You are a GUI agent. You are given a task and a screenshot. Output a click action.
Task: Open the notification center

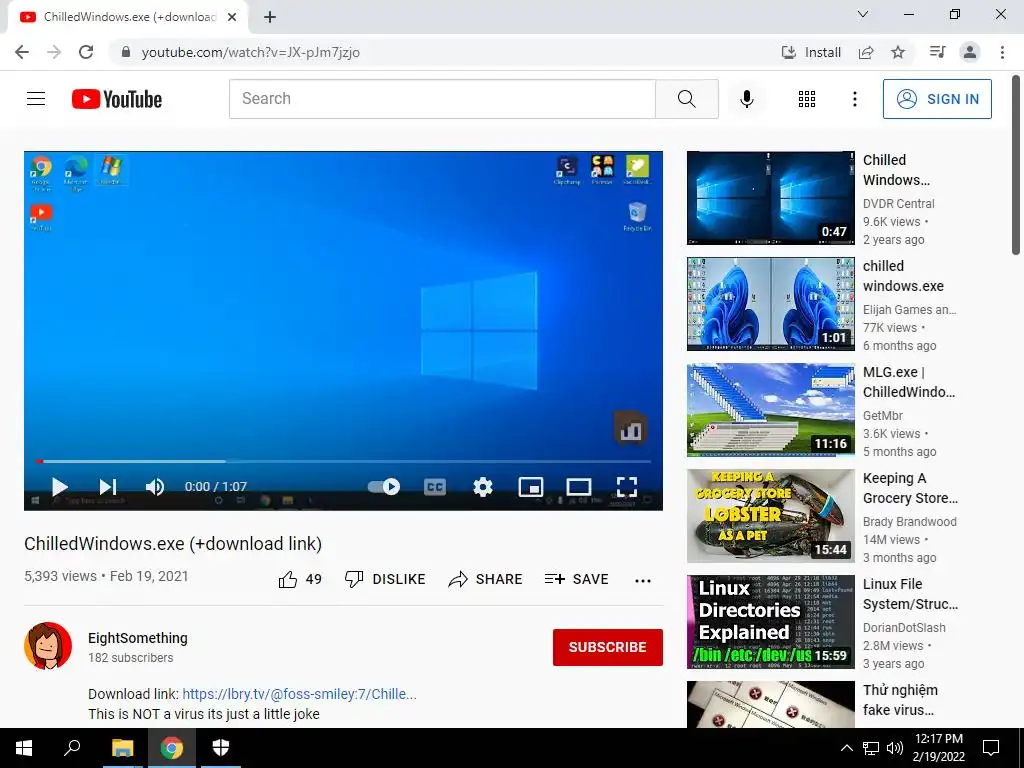pos(991,748)
